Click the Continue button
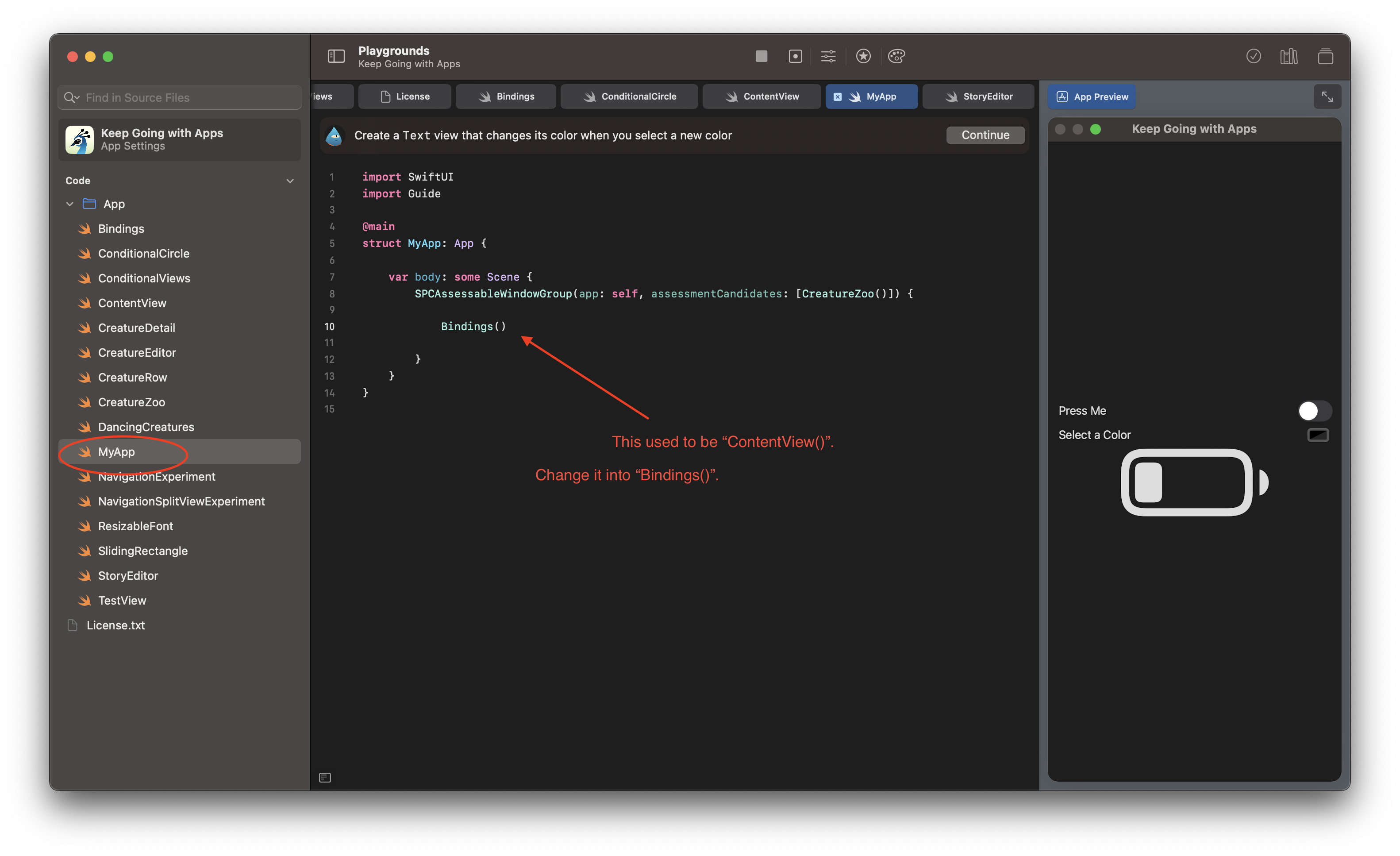The image size is (1400, 856). pyautogui.click(x=985, y=135)
